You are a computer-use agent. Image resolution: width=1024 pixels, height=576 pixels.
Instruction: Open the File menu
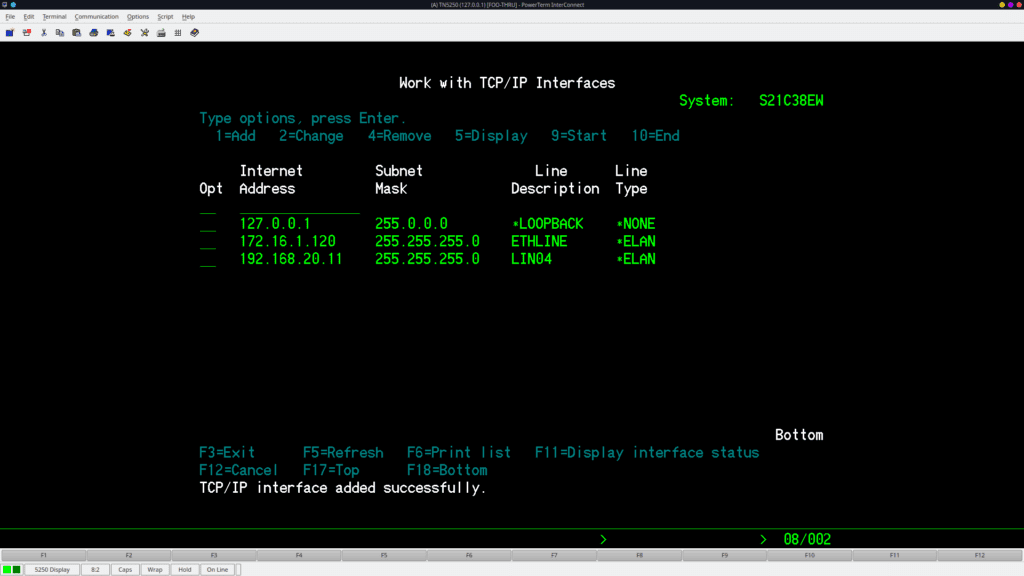(10, 17)
